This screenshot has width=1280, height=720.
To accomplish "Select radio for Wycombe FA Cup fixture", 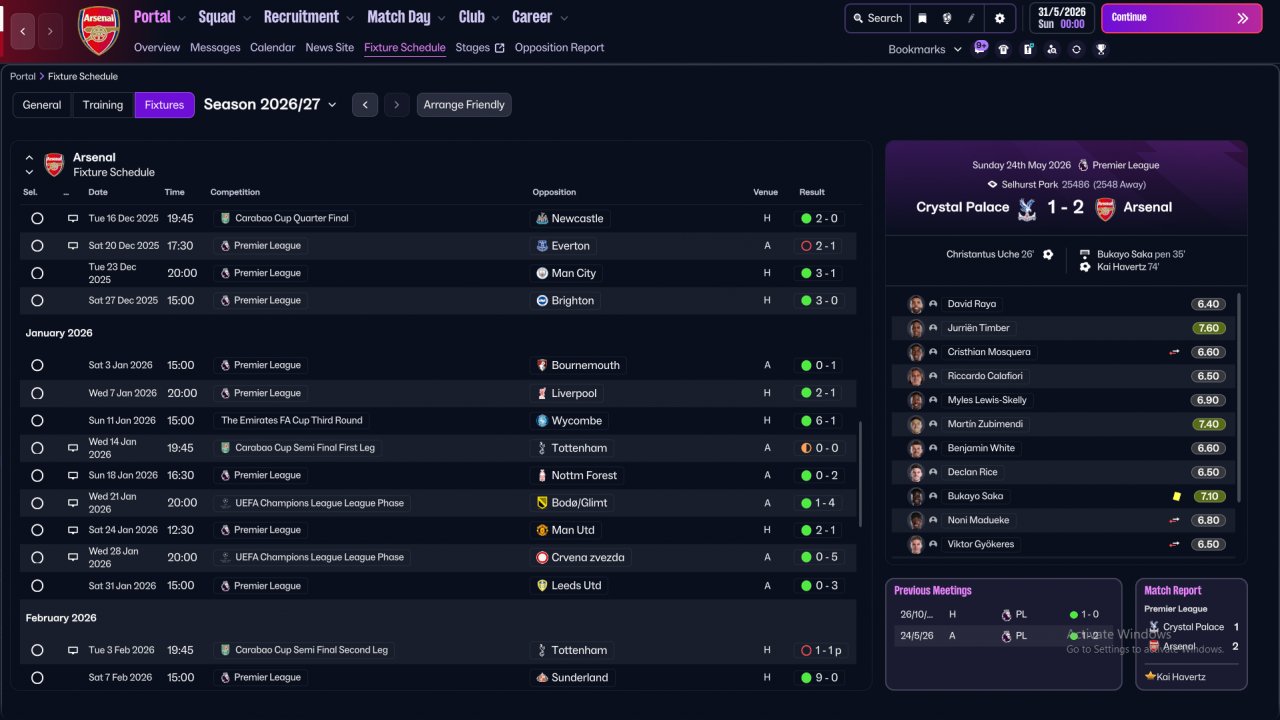I will tap(37, 421).
